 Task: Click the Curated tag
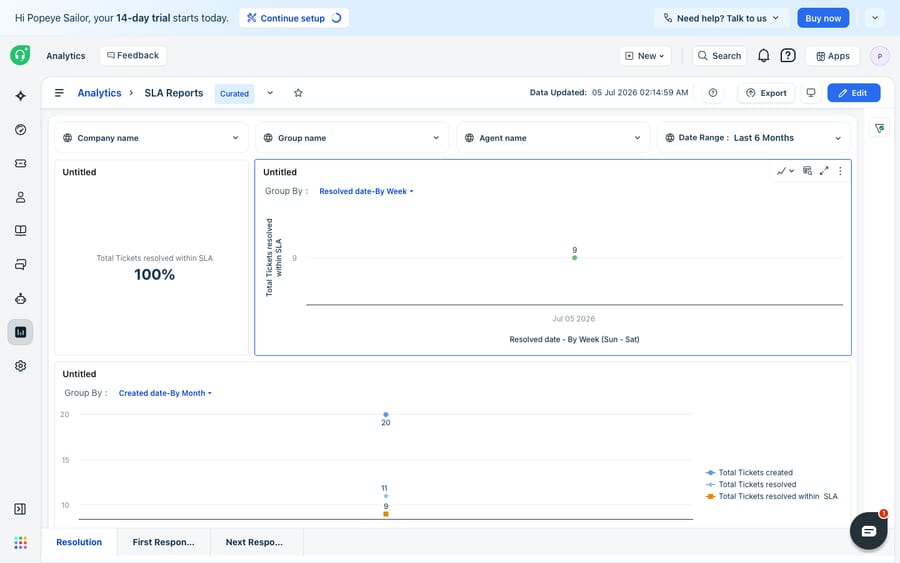click(234, 94)
